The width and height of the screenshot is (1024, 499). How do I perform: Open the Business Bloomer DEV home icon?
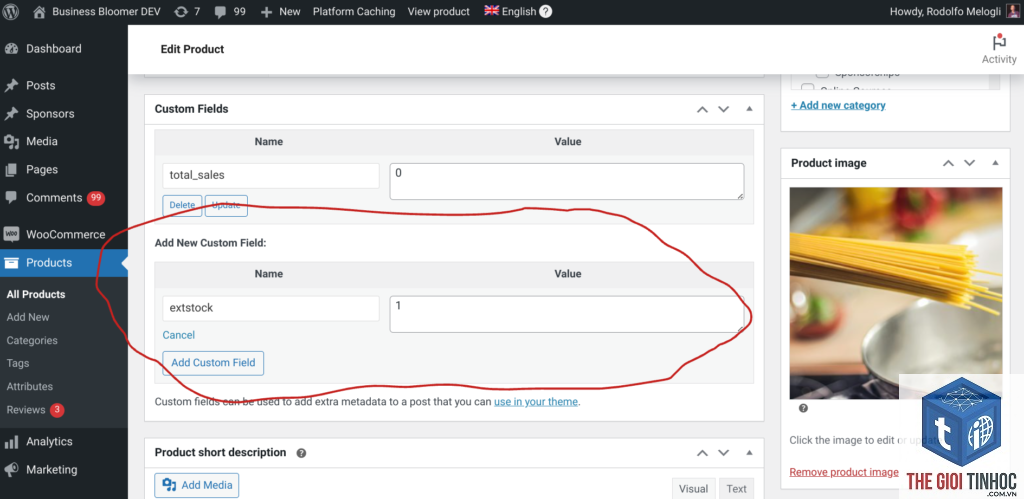pyautogui.click(x=39, y=11)
